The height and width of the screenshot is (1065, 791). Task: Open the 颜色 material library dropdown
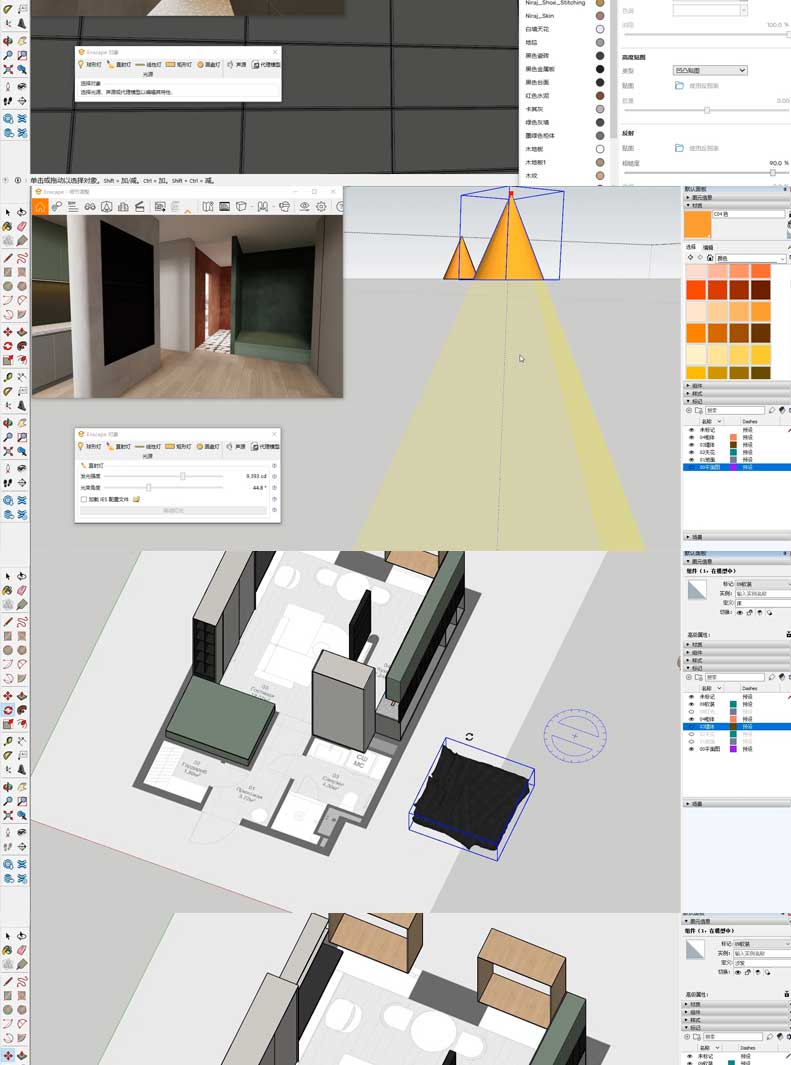(750, 256)
